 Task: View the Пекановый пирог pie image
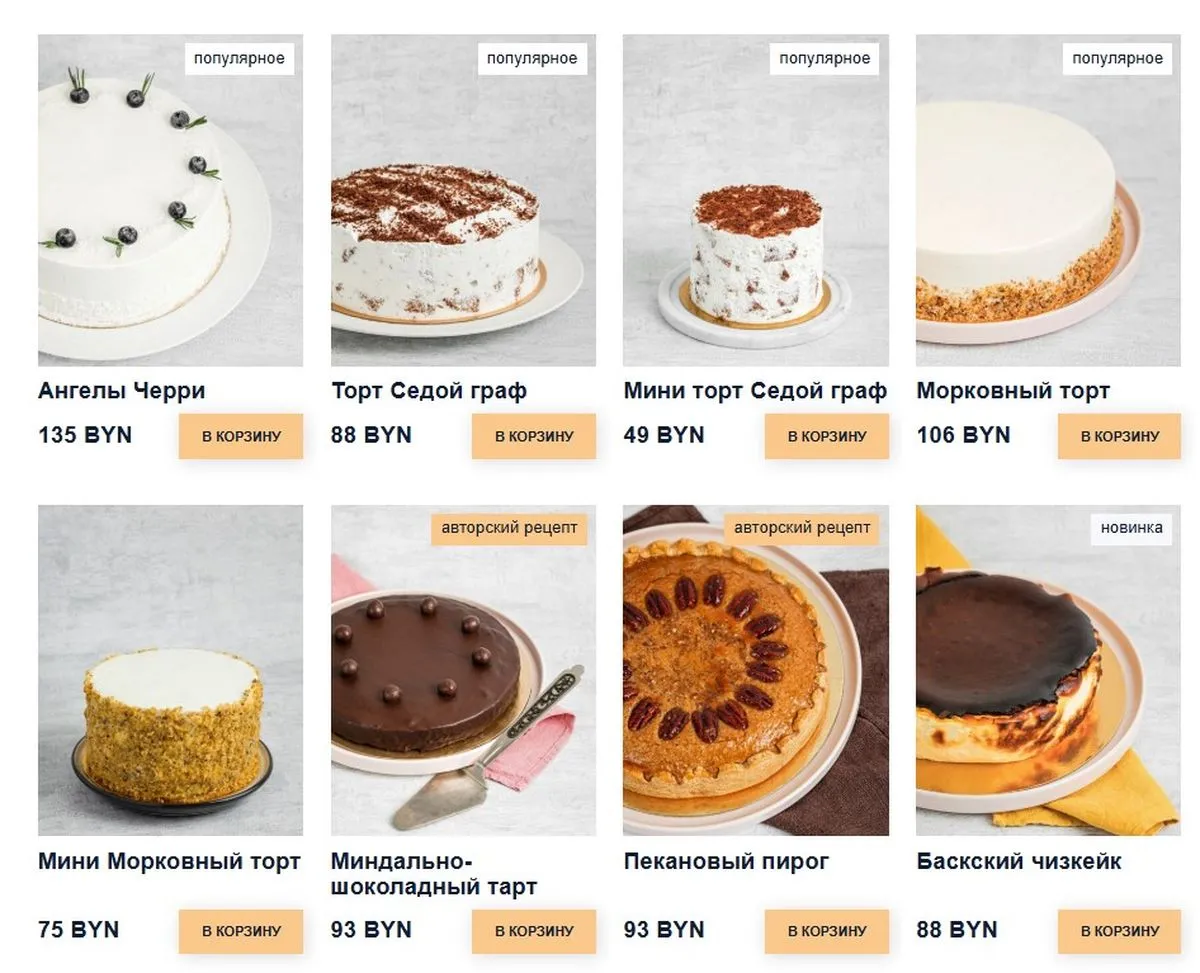point(756,670)
